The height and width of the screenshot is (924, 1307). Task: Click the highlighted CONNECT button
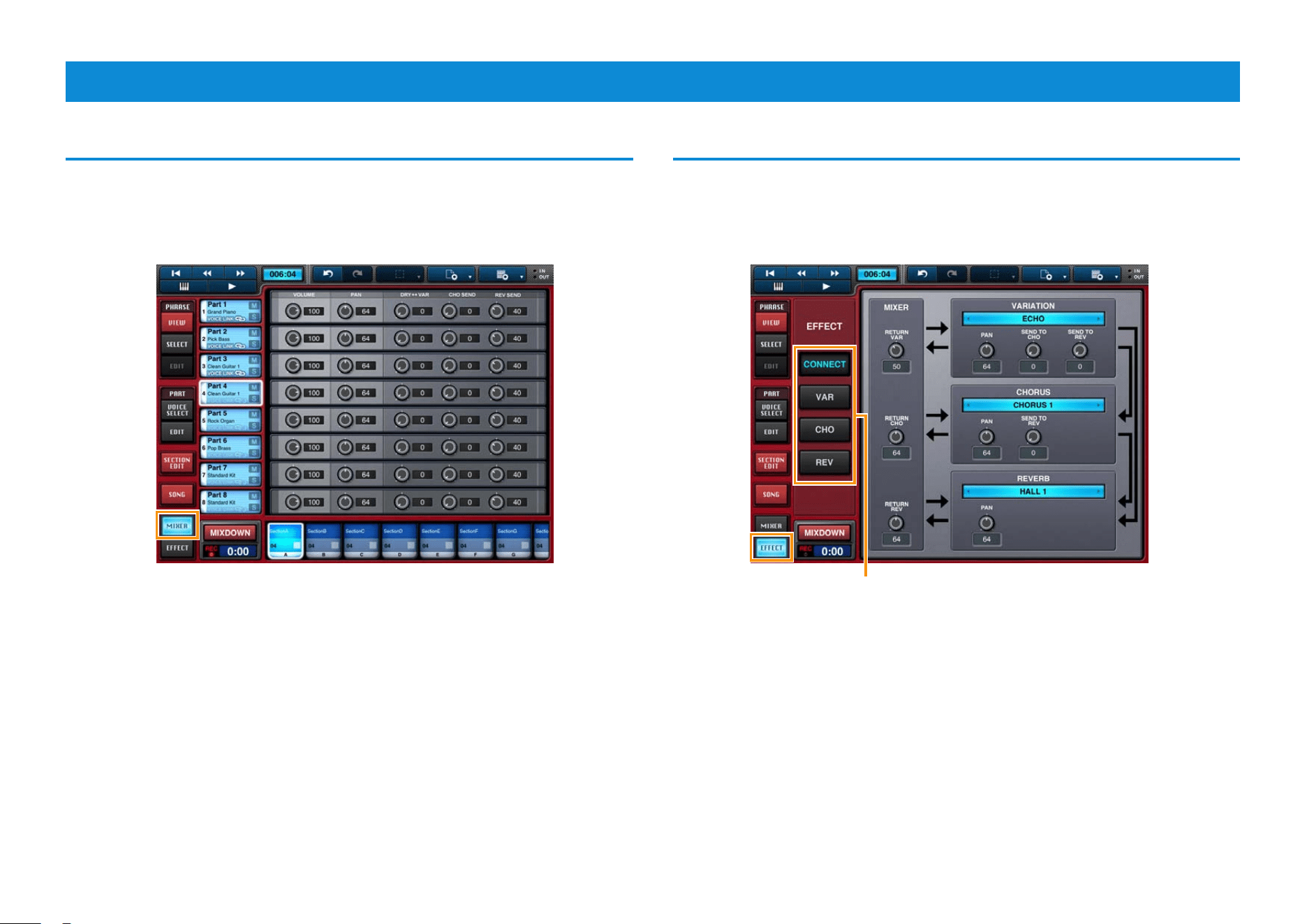tap(825, 364)
